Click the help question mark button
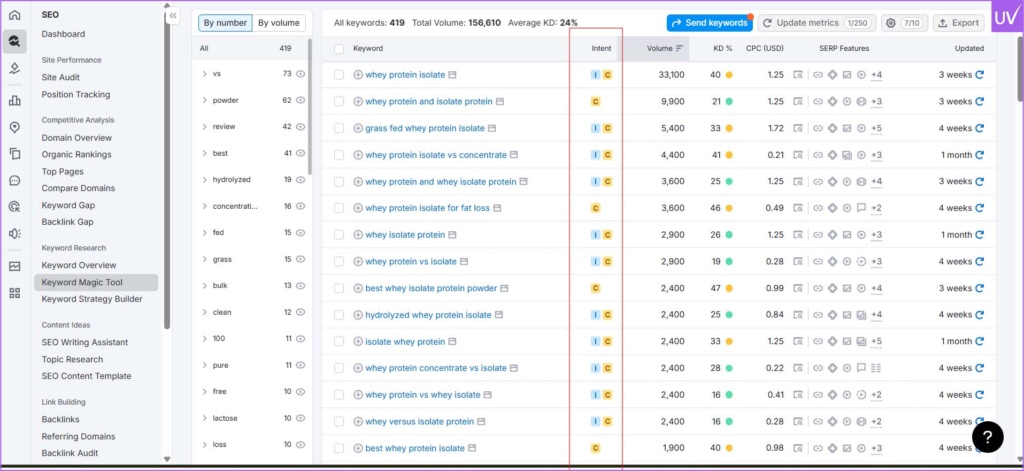 pos(987,436)
